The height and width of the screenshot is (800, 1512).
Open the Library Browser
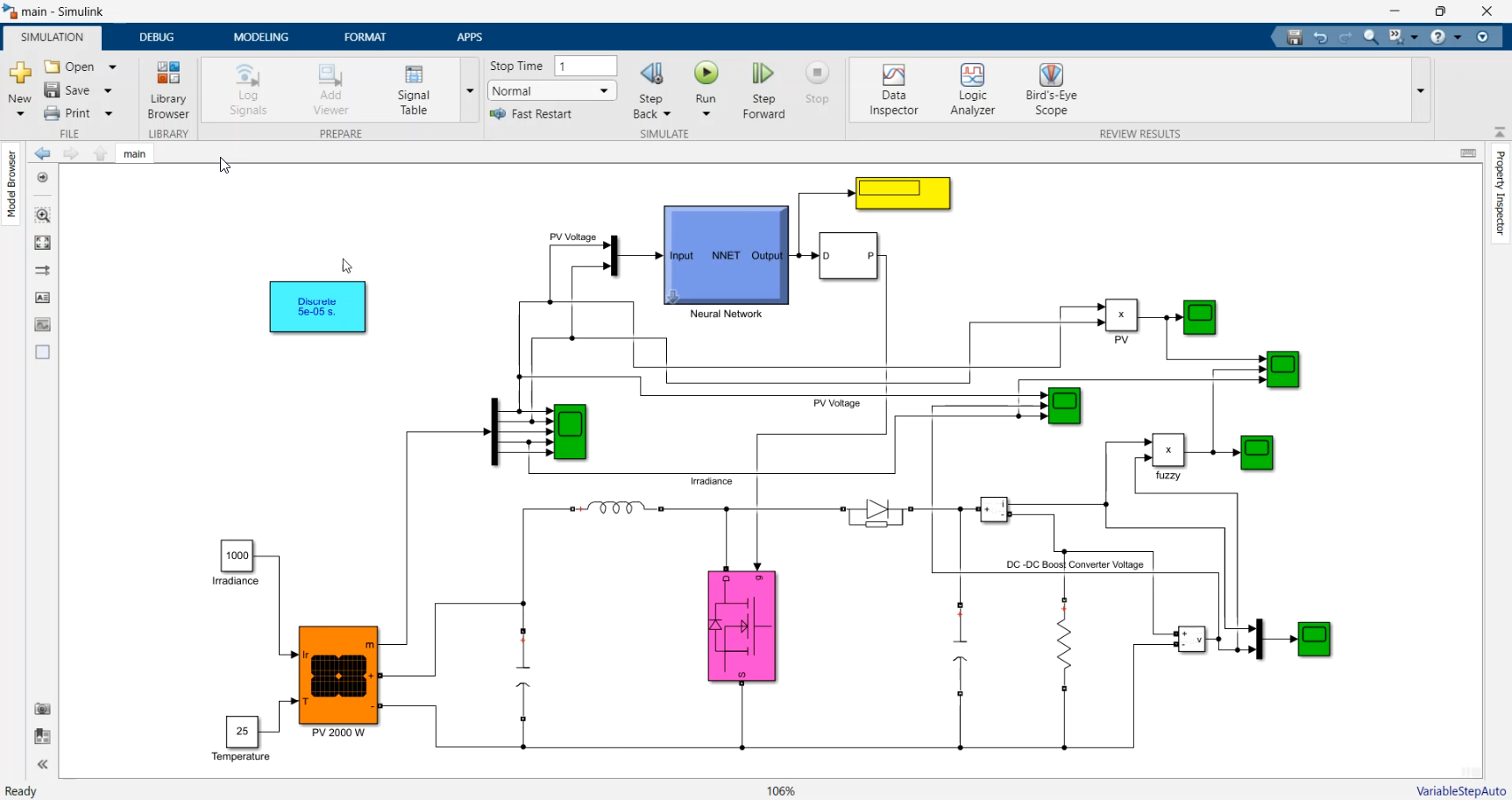[x=167, y=90]
